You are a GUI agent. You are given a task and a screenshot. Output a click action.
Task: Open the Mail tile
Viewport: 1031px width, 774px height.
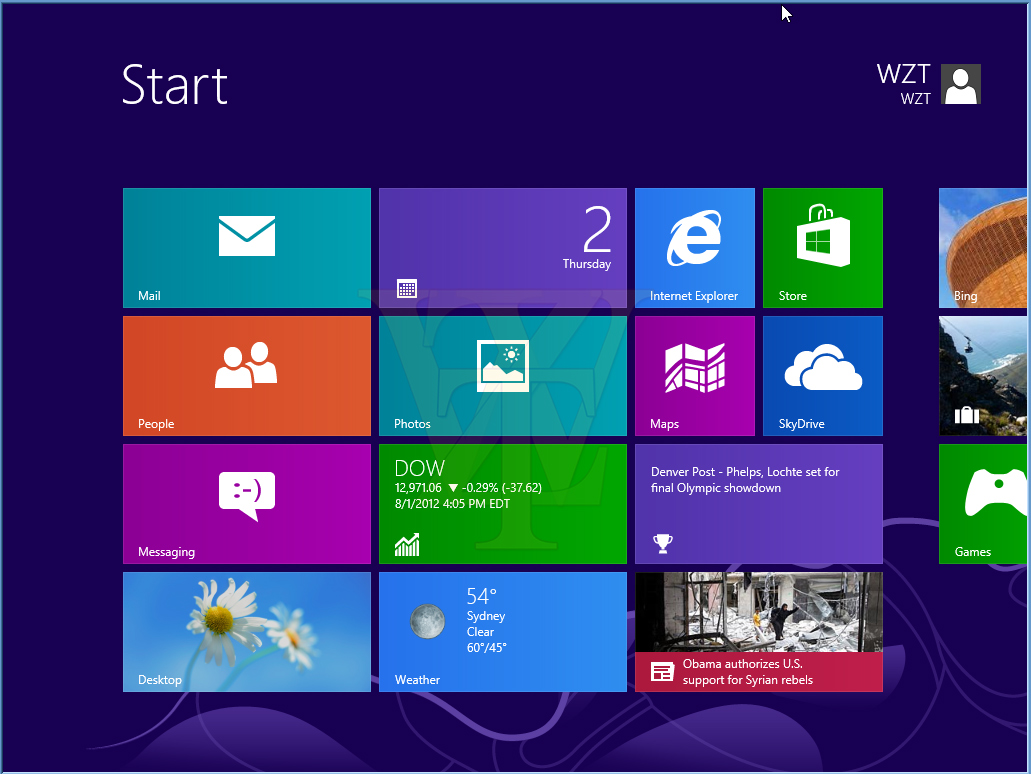coord(246,247)
